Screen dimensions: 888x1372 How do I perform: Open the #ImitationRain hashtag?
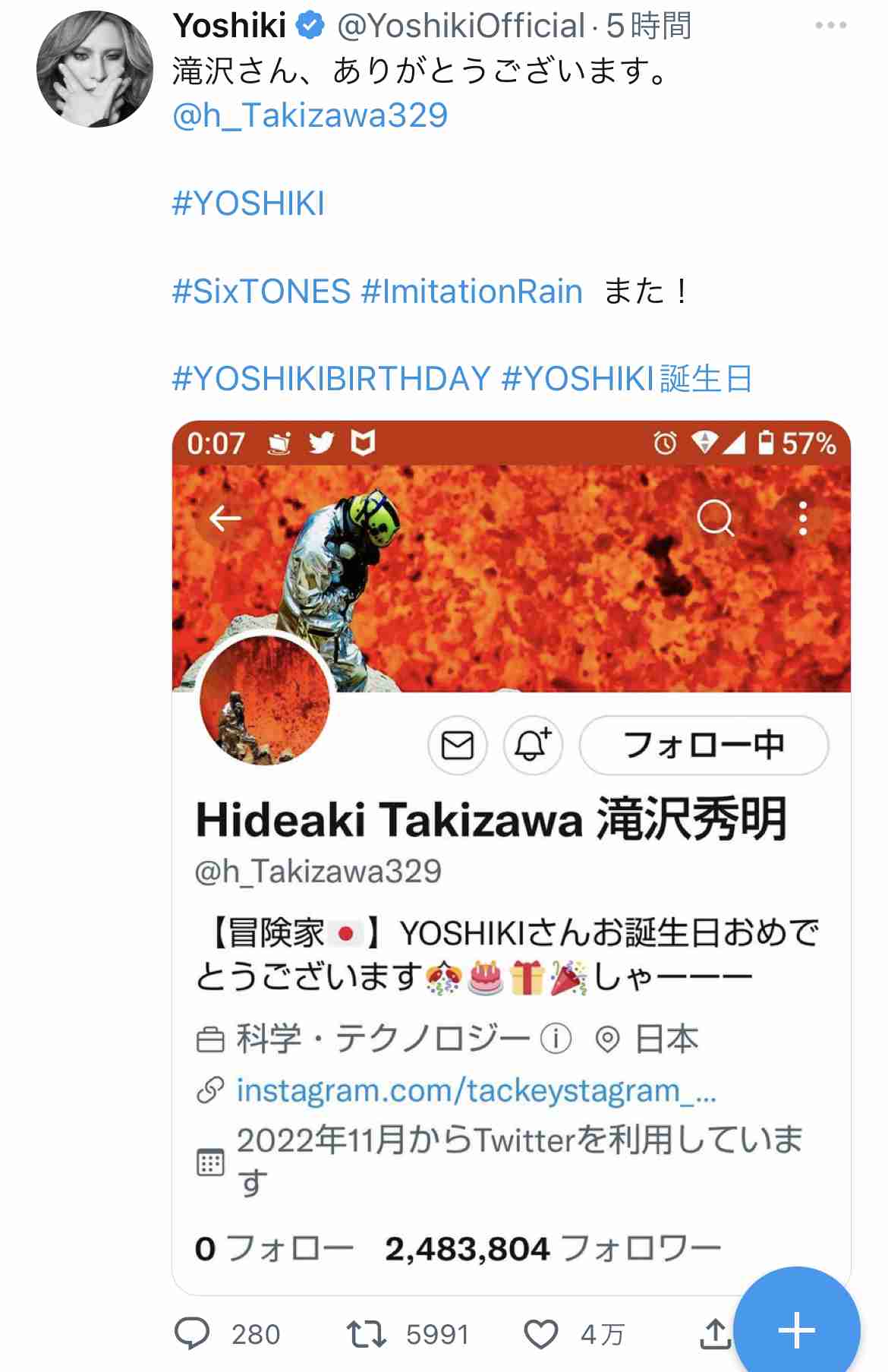coord(472,292)
